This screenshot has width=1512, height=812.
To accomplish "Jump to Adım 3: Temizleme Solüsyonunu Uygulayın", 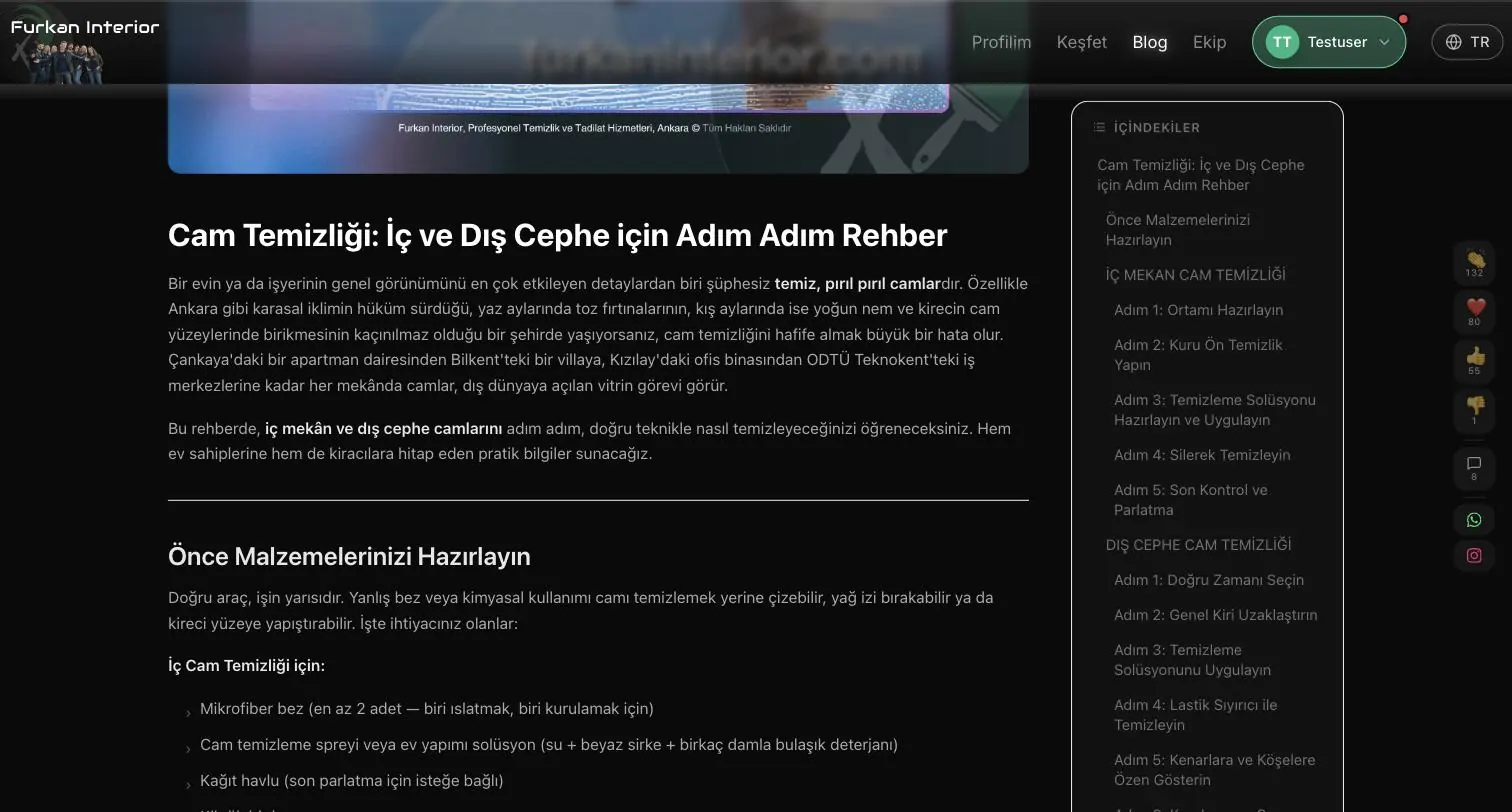I will coord(1193,660).
